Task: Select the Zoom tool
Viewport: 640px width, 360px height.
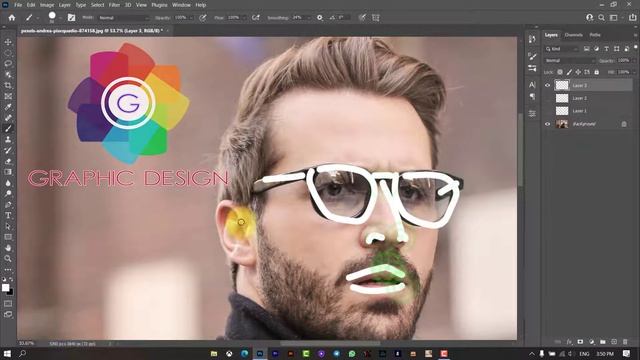Action: (x=8, y=258)
